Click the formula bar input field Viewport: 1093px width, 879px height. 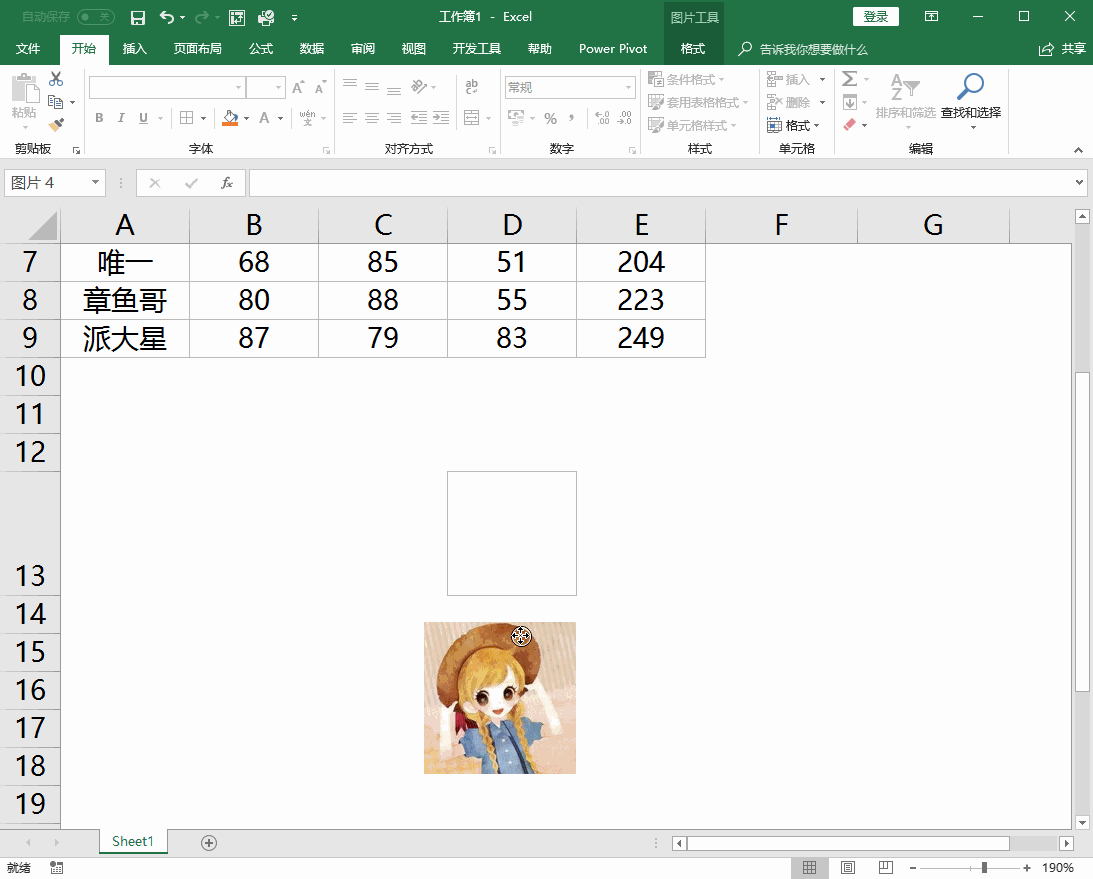click(662, 183)
